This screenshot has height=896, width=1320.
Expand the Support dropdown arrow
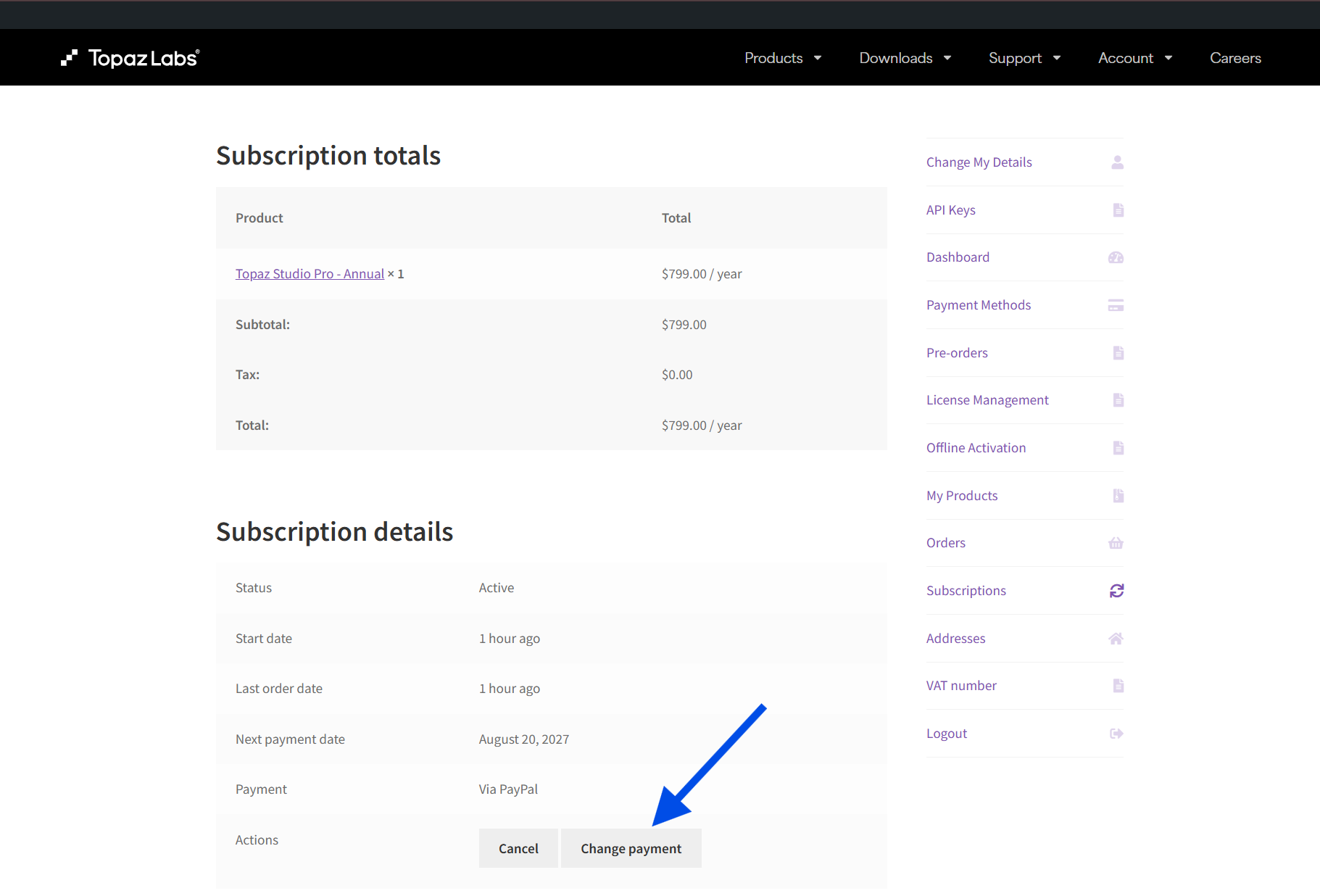pos(1057,58)
